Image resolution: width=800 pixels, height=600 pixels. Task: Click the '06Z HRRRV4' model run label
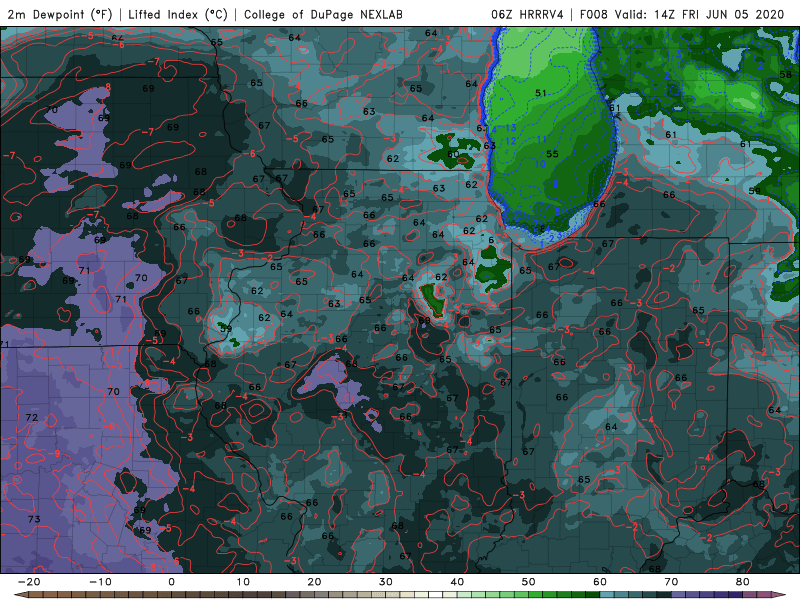527,14
